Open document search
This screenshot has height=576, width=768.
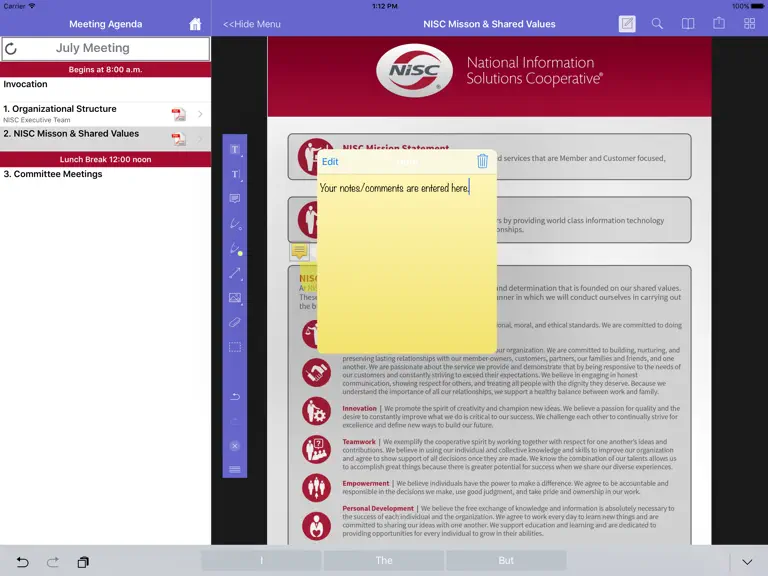click(657, 24)
